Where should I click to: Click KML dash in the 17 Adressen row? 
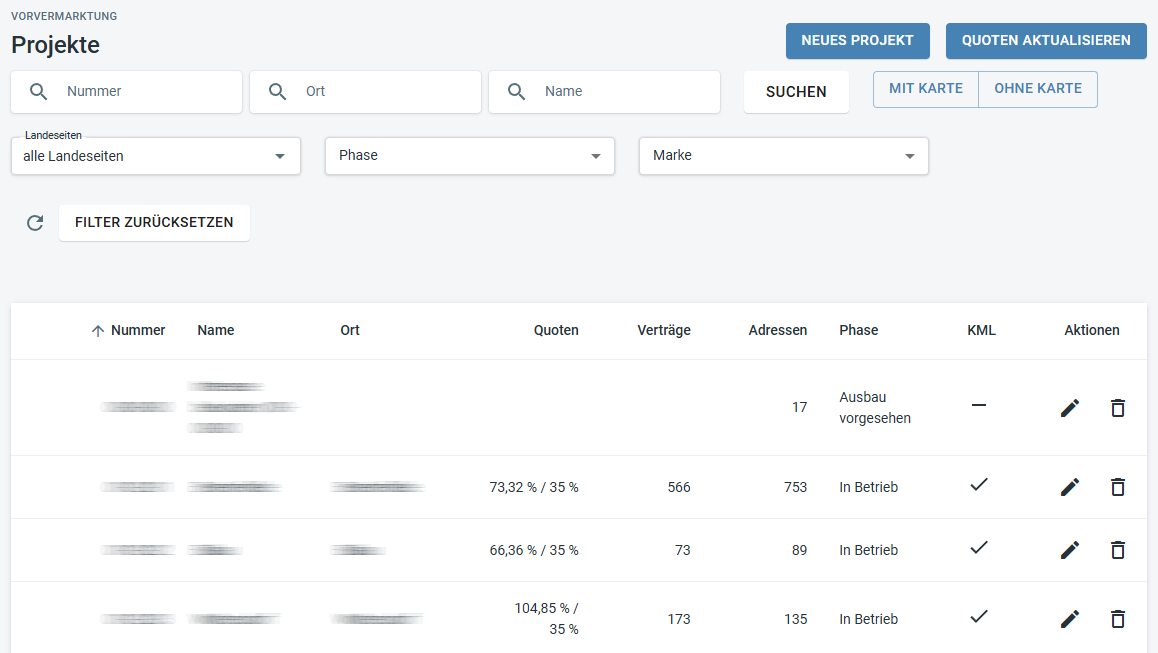coord(979,406)
